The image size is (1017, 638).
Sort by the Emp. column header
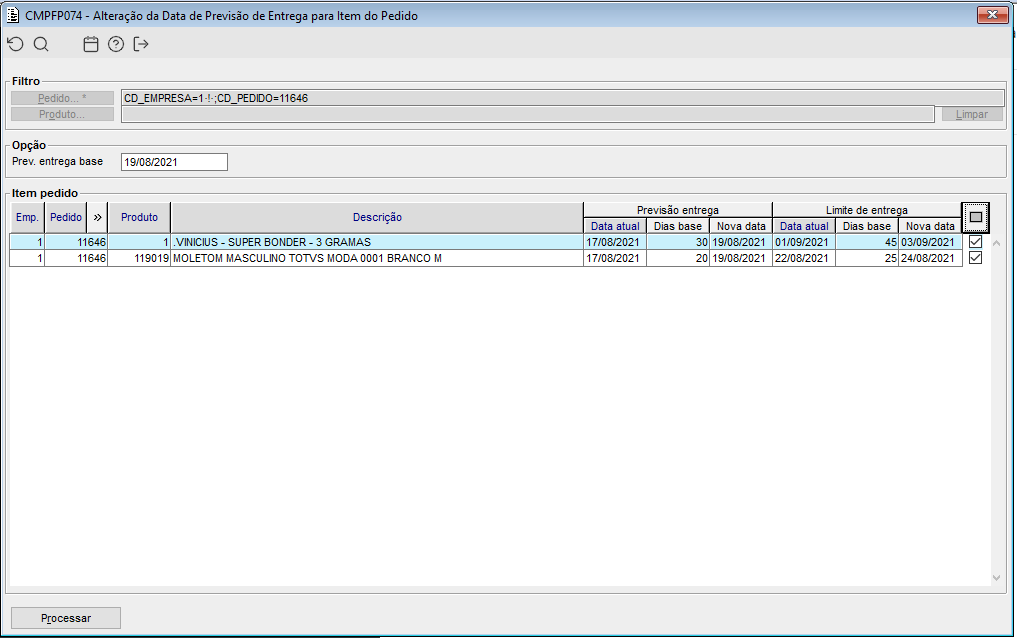tap(27, 217)
